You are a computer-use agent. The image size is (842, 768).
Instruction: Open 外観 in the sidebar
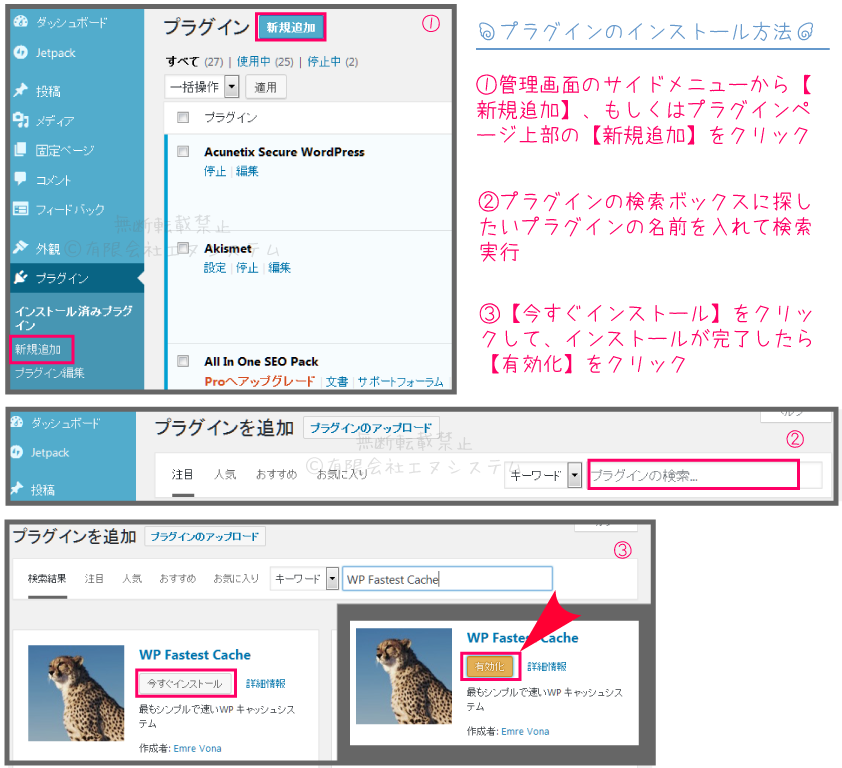click(x=48, y=248)
